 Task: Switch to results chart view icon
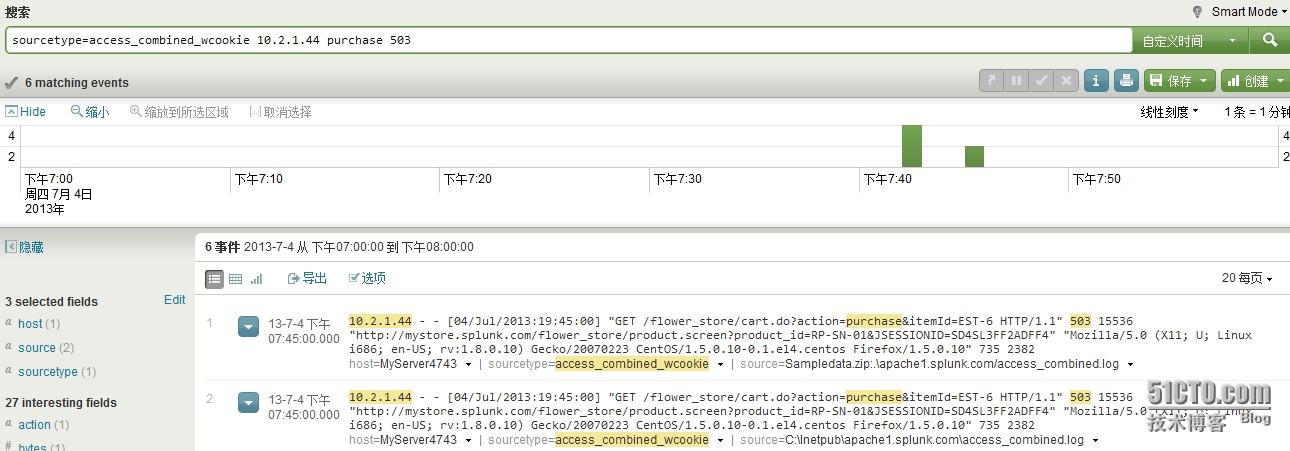tap(256, 279)
